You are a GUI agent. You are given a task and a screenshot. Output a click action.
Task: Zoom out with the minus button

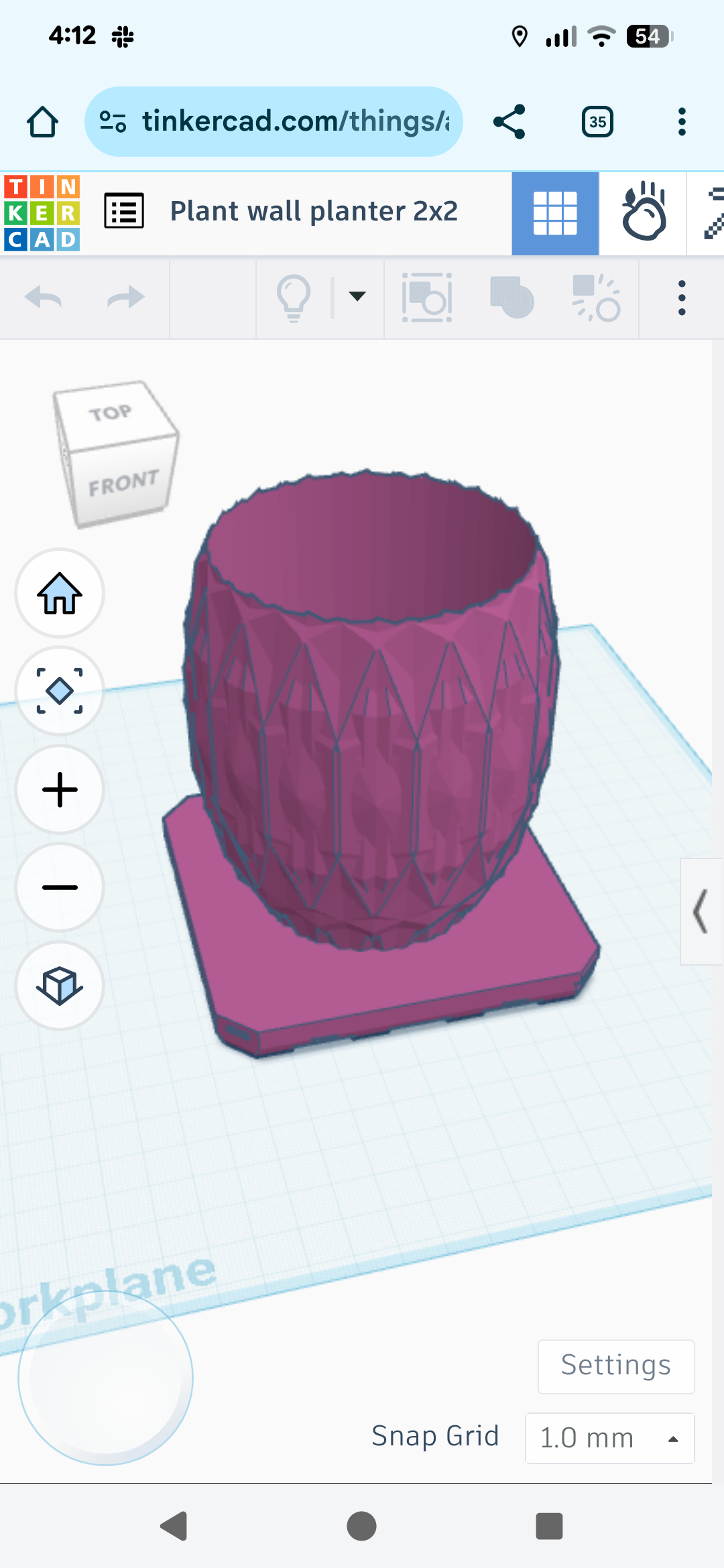[60, 887]
